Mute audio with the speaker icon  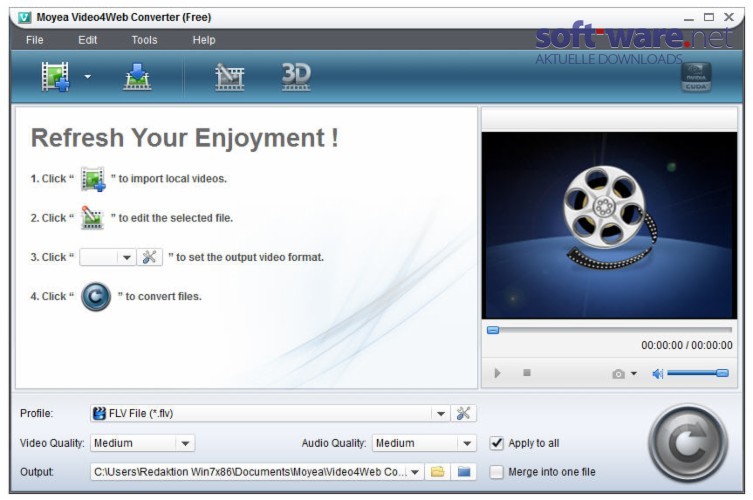[657, 374]
